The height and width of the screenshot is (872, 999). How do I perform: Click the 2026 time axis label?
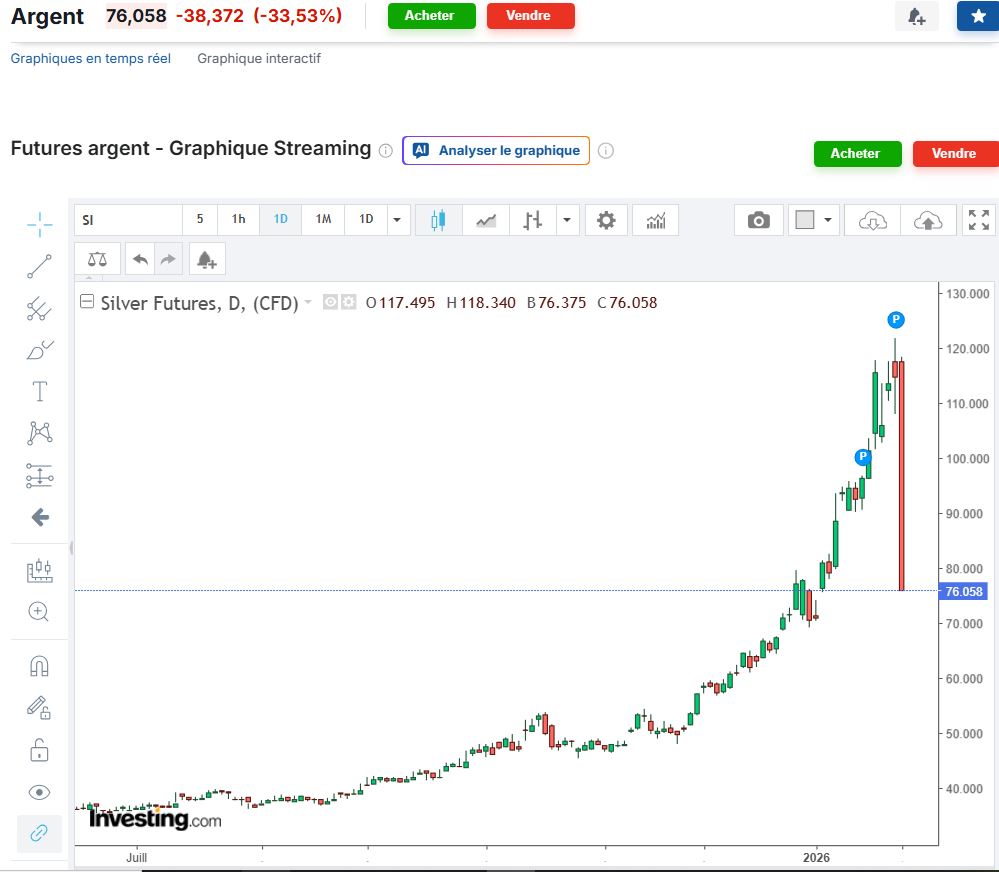pyautogui.click(x=816, y=857)
